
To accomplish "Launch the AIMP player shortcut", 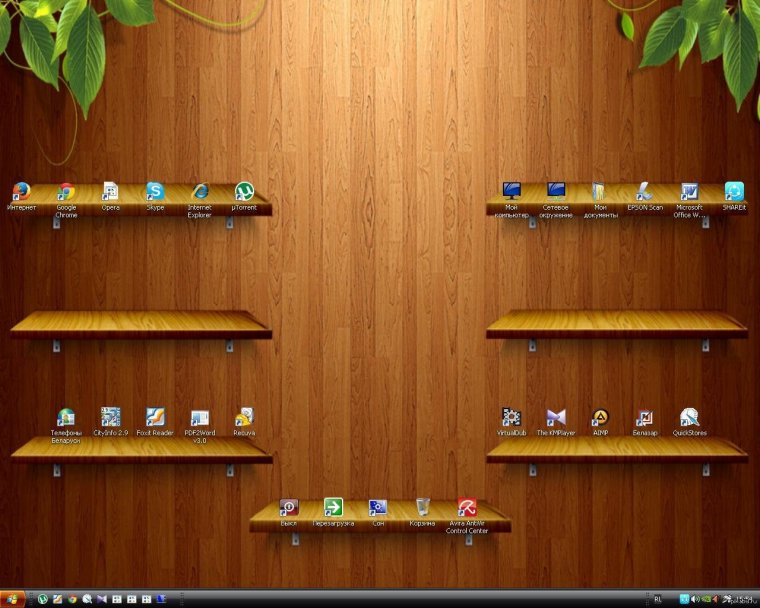I will click(x=600, y=417).
